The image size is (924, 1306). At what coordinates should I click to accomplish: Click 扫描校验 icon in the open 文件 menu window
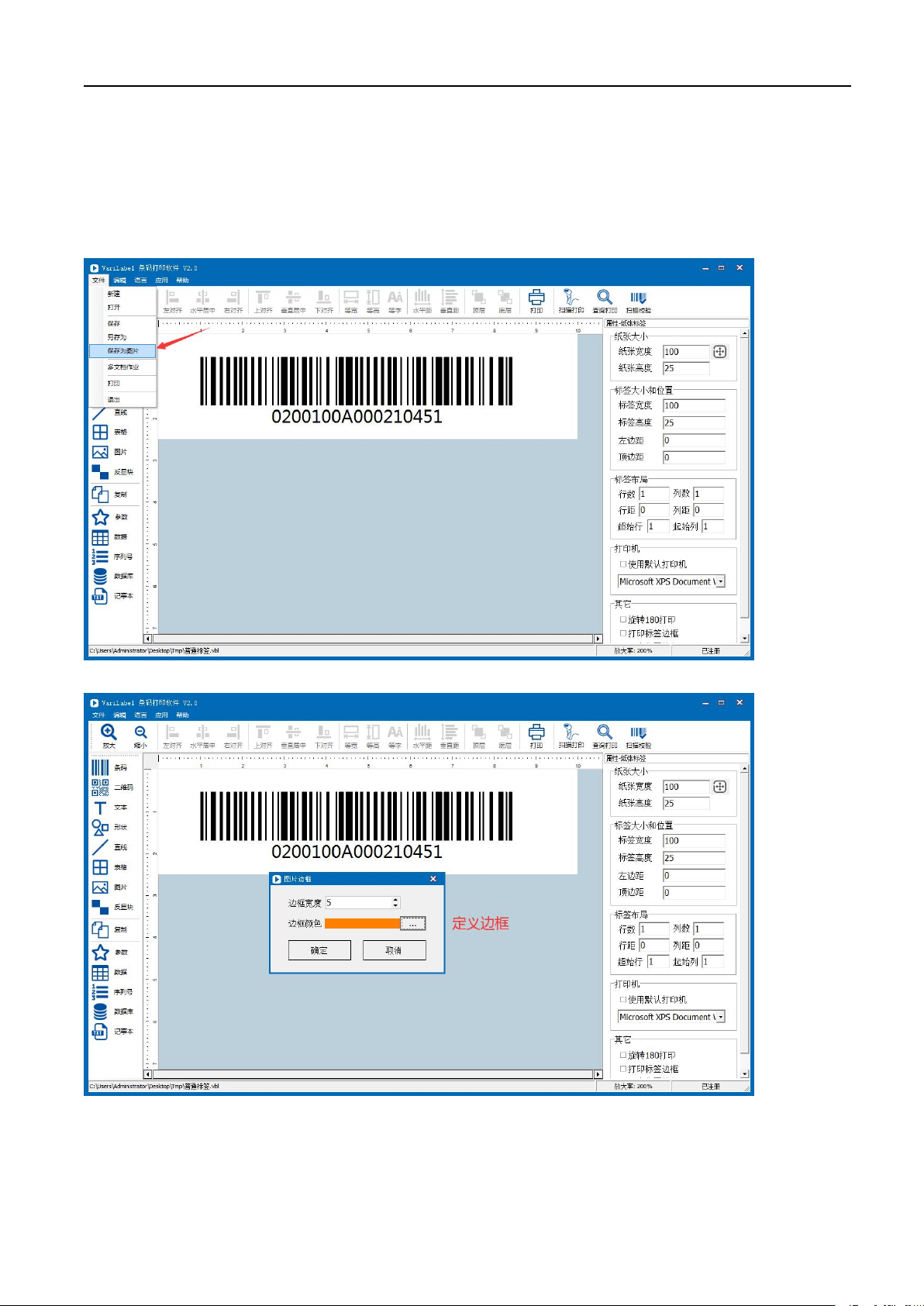pos(638,298)
